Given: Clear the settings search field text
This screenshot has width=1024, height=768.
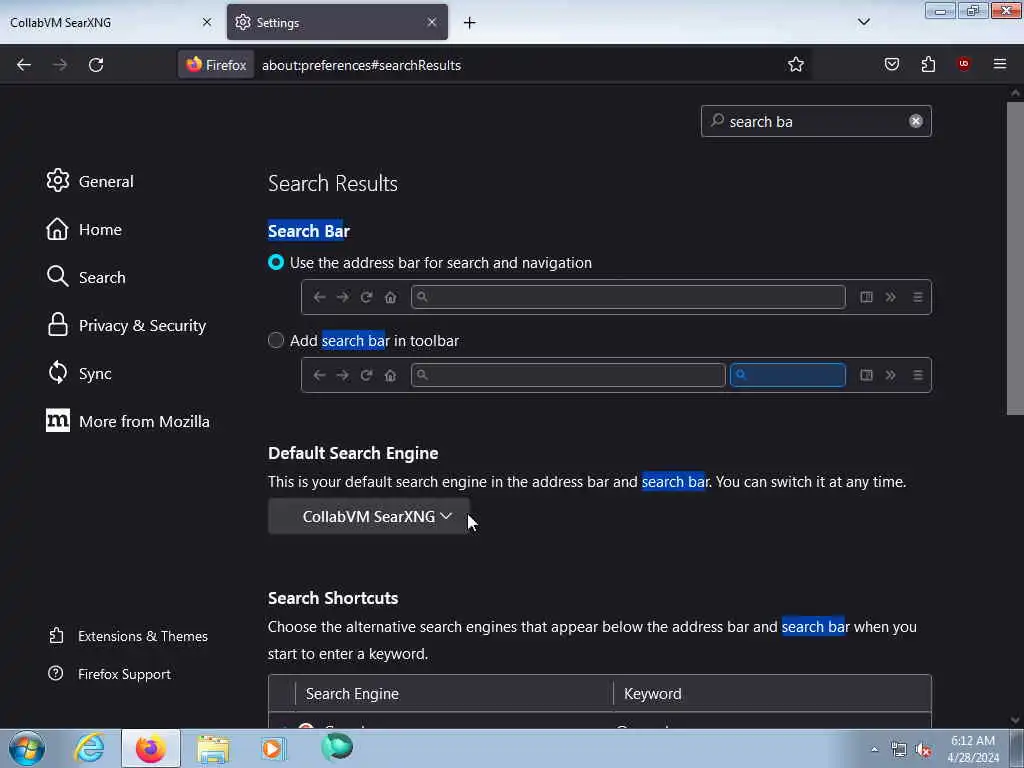Looking at the screenshot, I should [916, 121].
